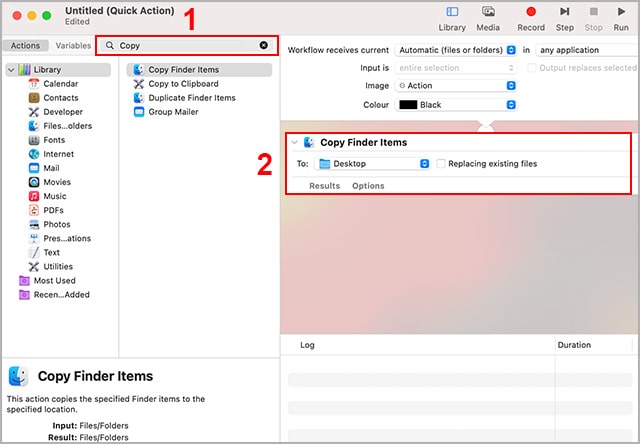Image resolution: width=640 pixels, height=444 pixels.
Task: Switch to the Variables tab
Action: pos(73,45)
